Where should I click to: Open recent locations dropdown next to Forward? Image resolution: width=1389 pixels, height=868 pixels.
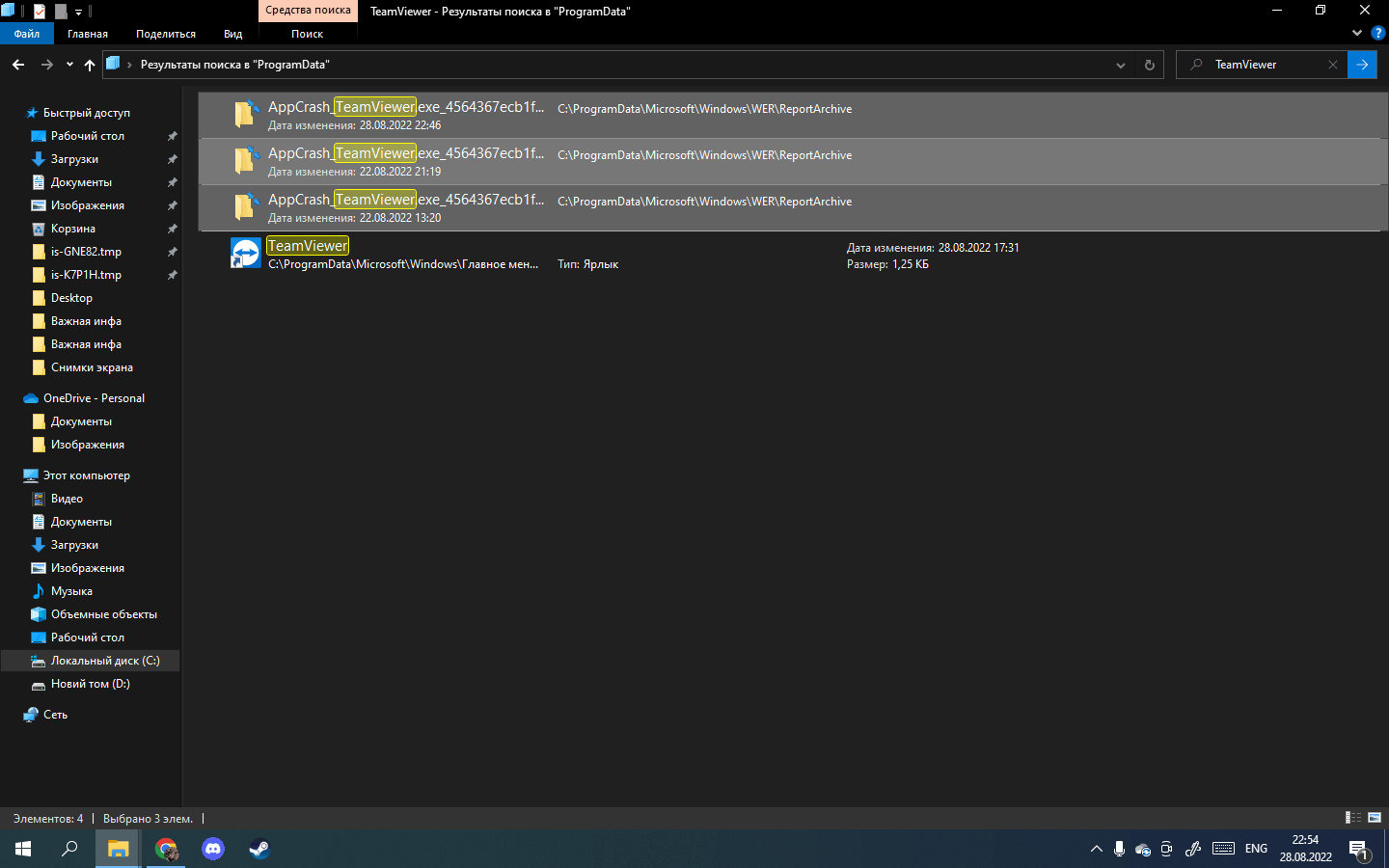coord(69,65)
